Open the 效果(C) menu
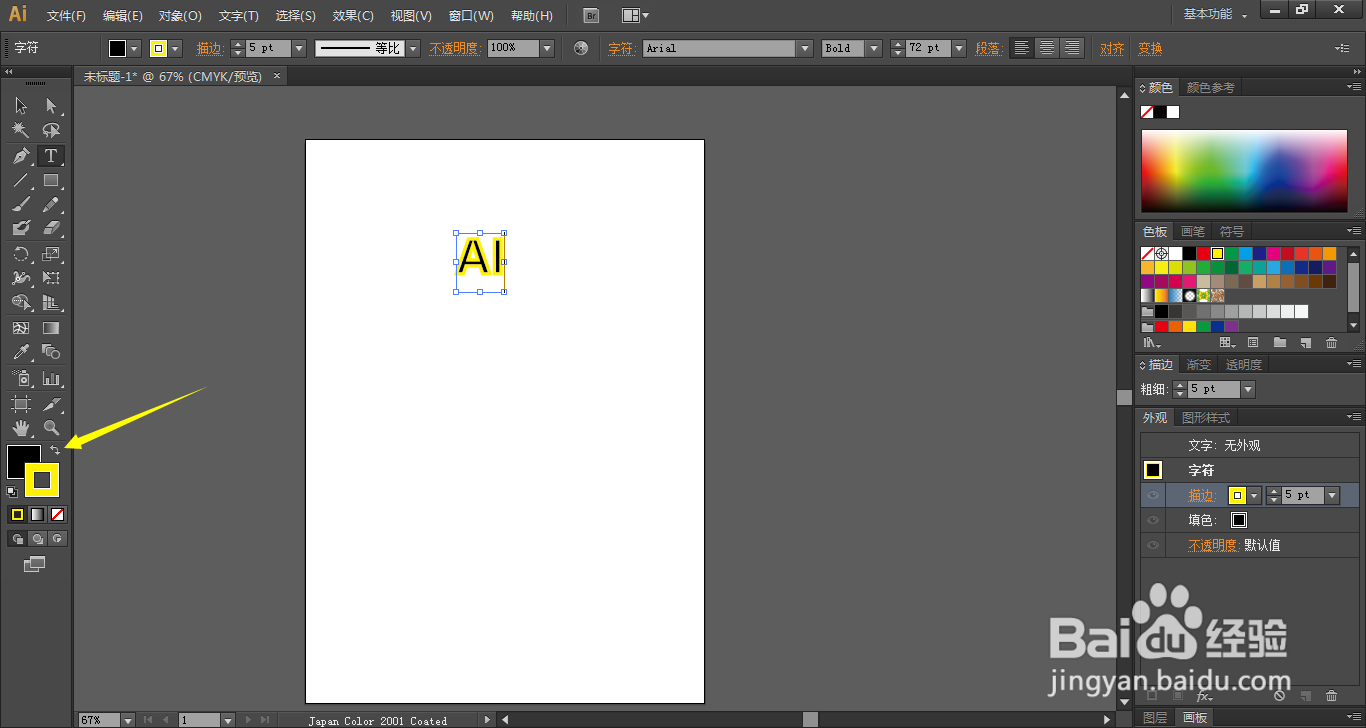Viewport: 1366px width, 728px height. tap(353, 16)
